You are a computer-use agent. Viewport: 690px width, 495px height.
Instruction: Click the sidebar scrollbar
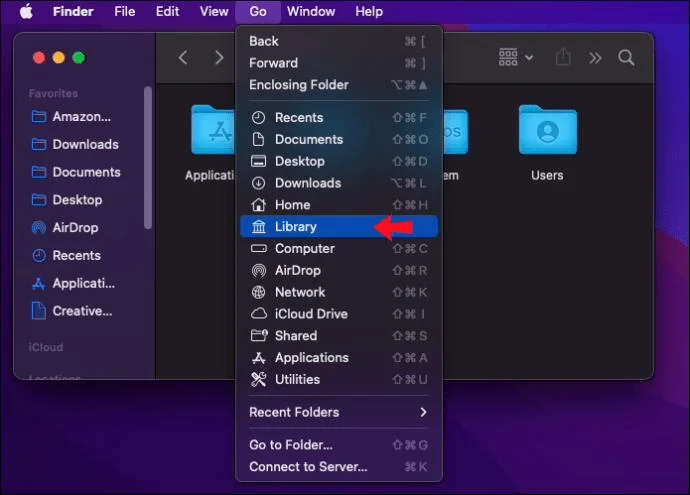[148, 158]
